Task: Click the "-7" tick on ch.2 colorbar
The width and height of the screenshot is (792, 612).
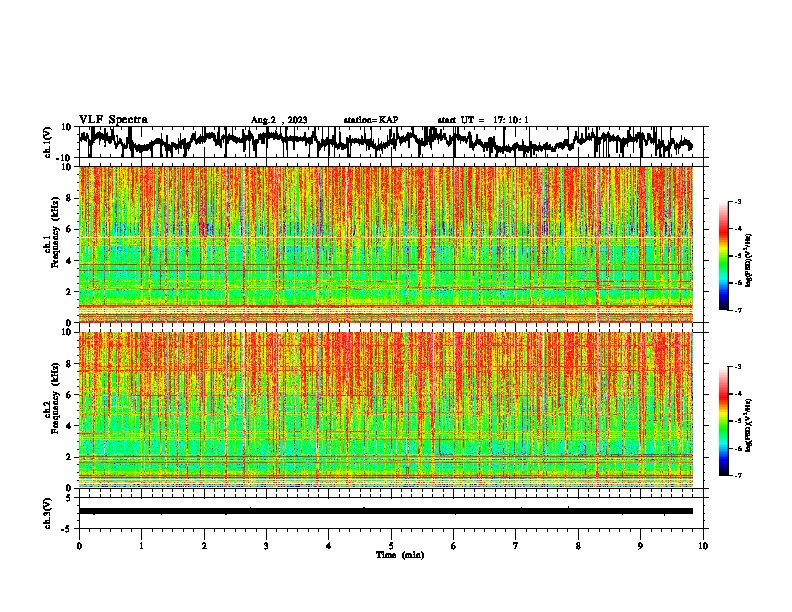Action: 737,476
